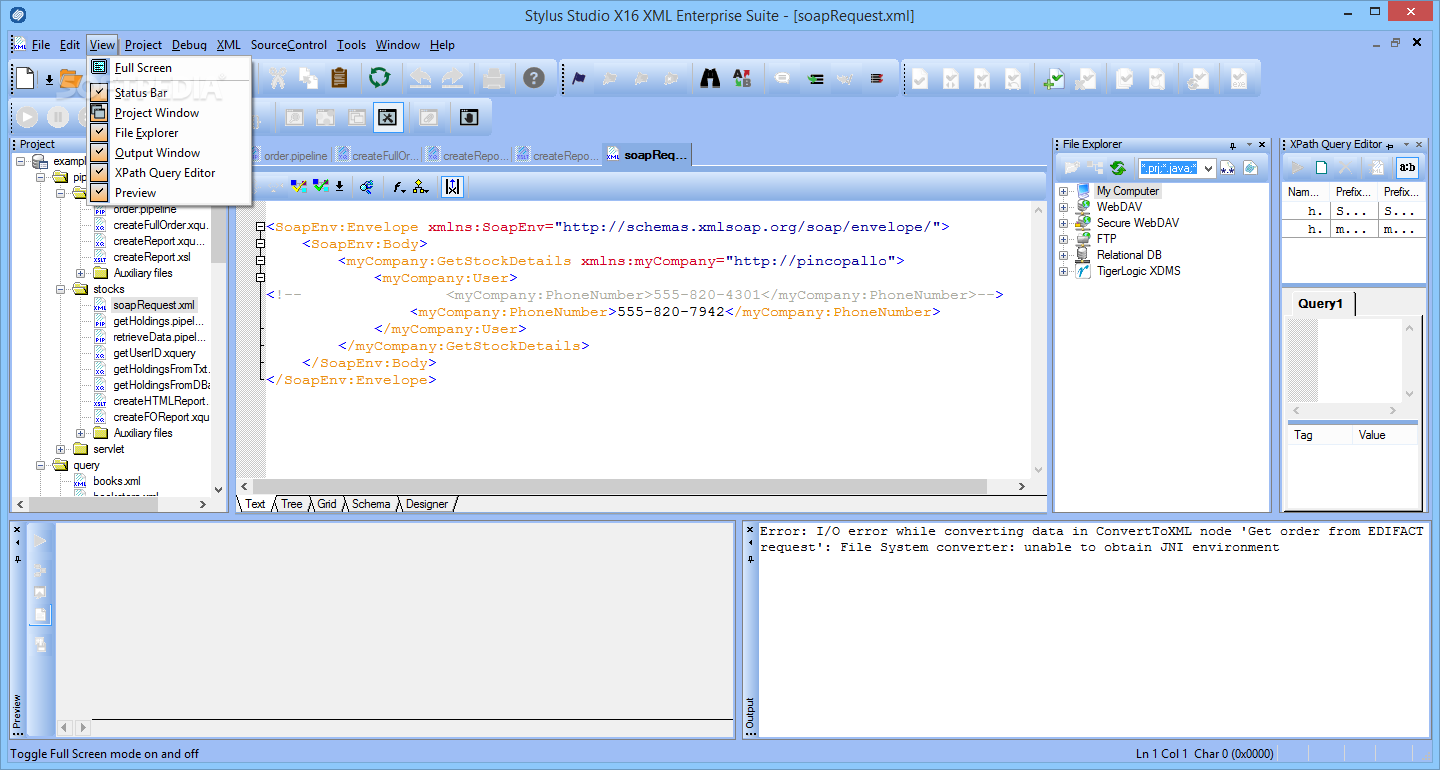This screenshot has width=1440, height=770.
Task: Click the grayed Run query arrow in XPath editor
Action: click(x=1297, y=168)
